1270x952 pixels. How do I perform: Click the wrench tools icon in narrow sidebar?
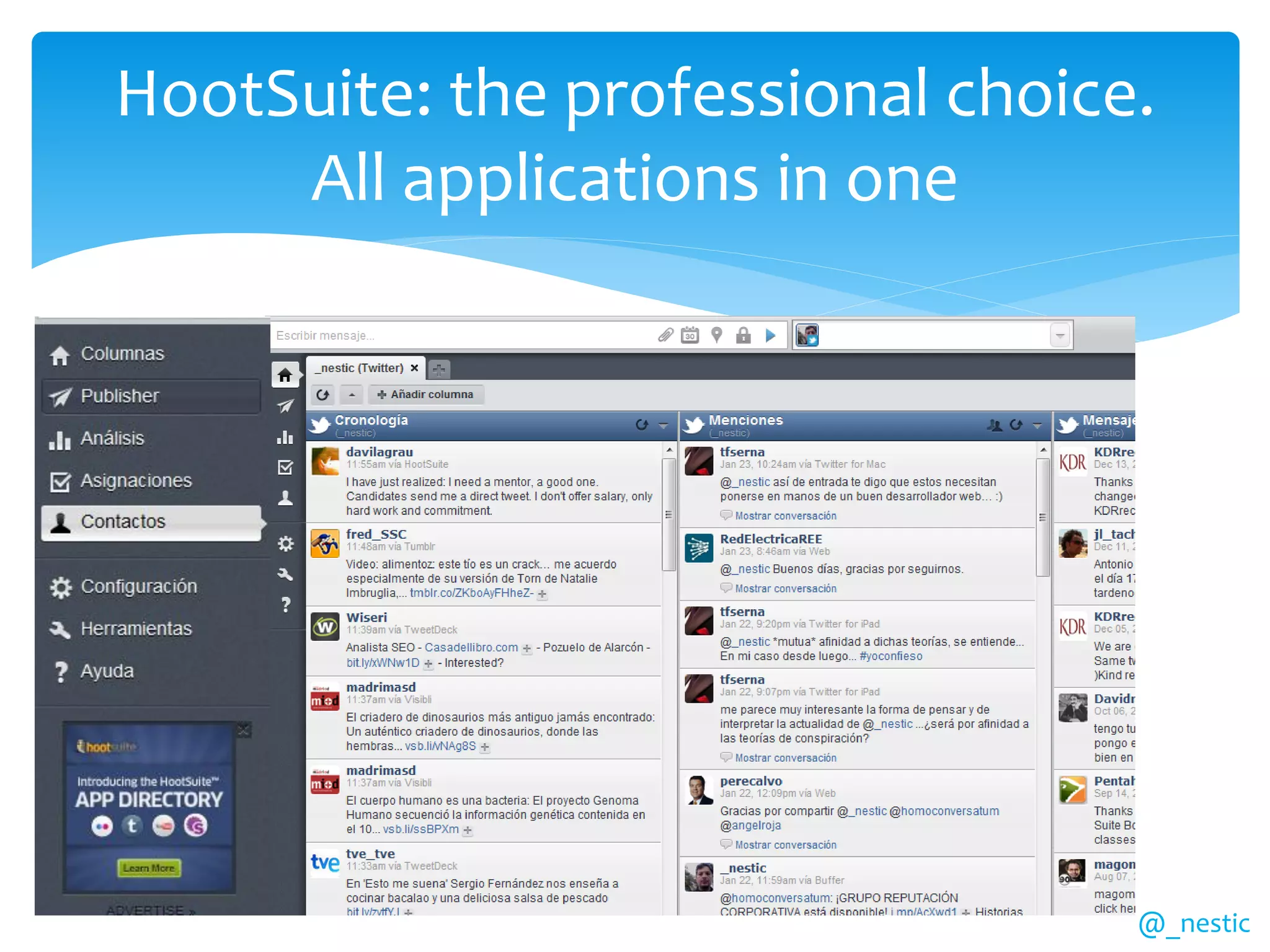(285, 575)
